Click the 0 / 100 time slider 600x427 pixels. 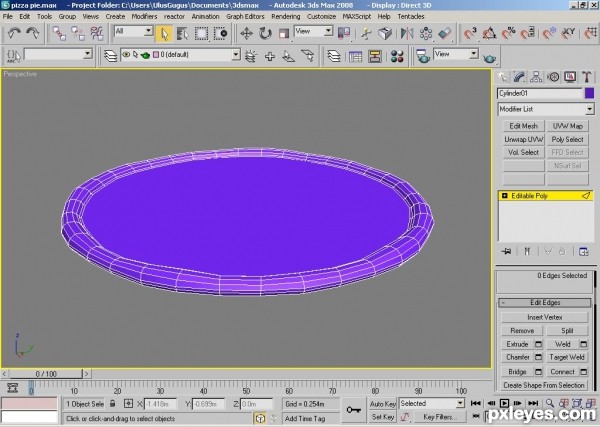pos(46,374)
